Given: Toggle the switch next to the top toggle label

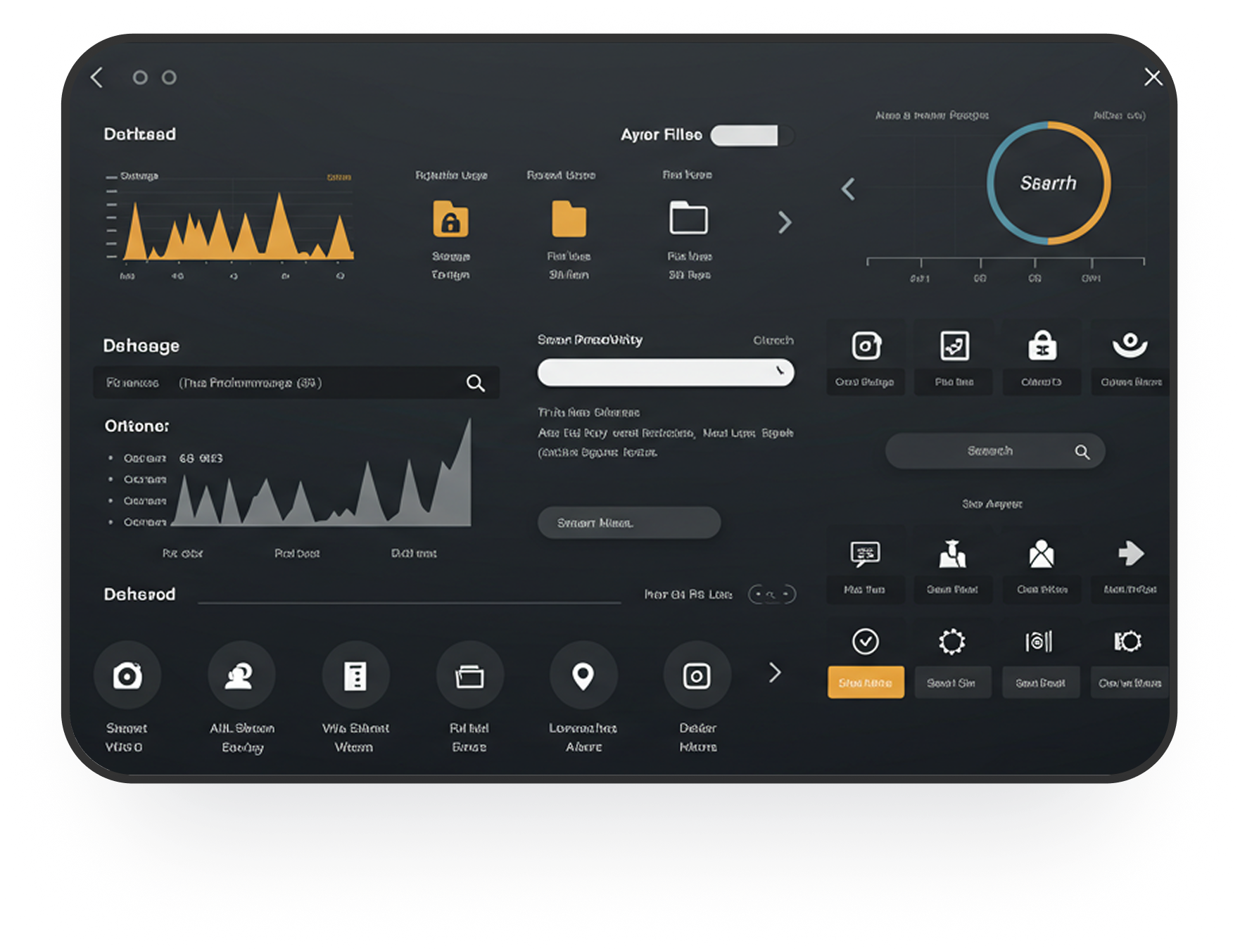Looking at the screenshot, I should tap(749, 135).
